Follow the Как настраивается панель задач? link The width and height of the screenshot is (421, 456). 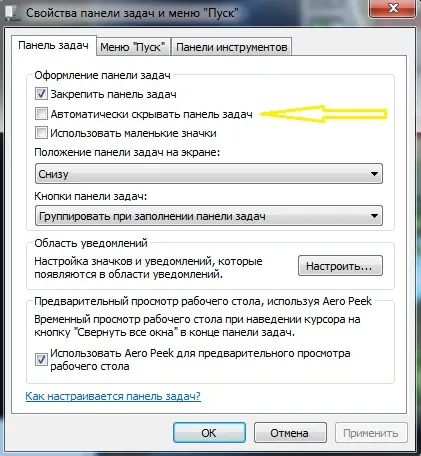pos(113,396)
